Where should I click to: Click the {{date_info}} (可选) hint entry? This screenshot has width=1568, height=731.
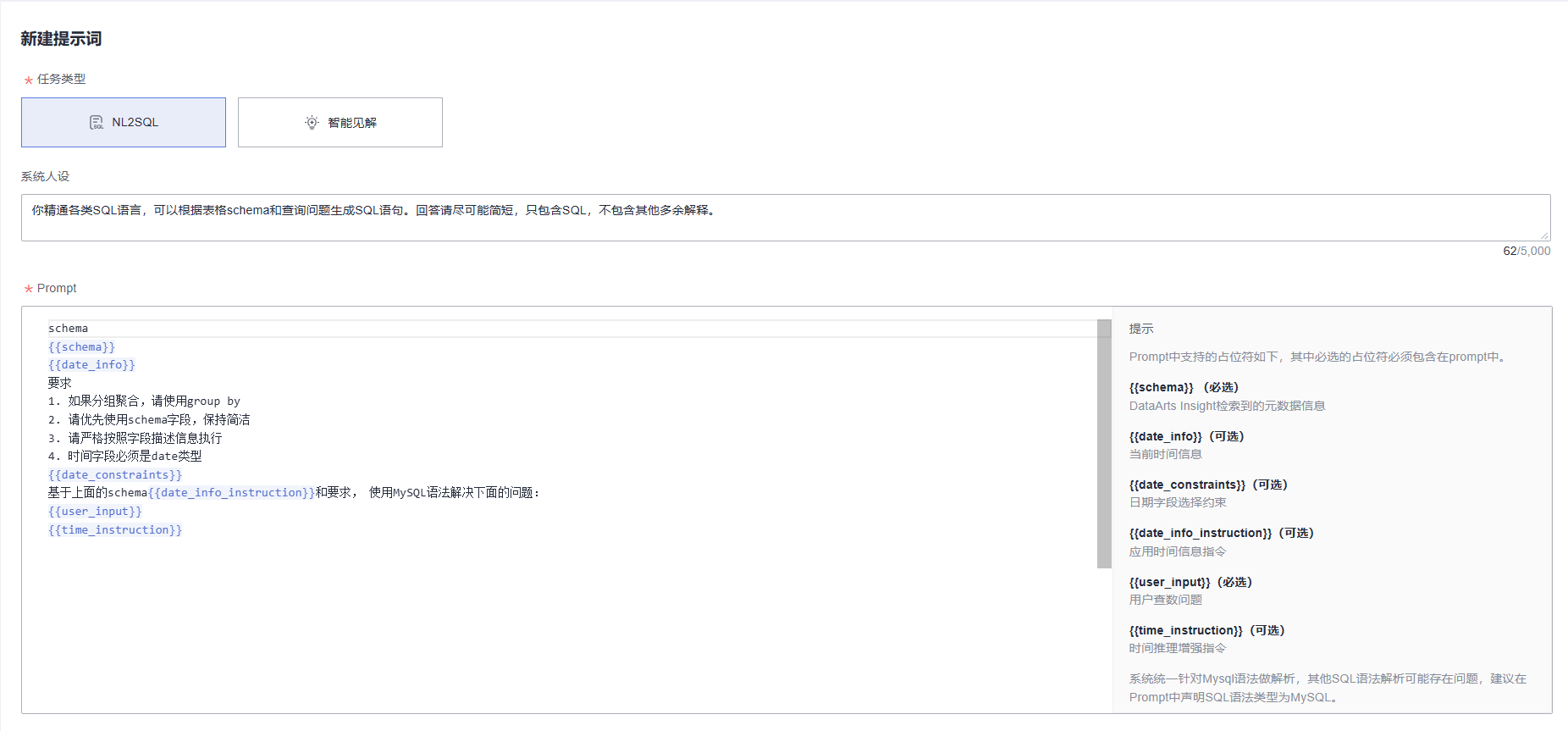pos(1186,436)
